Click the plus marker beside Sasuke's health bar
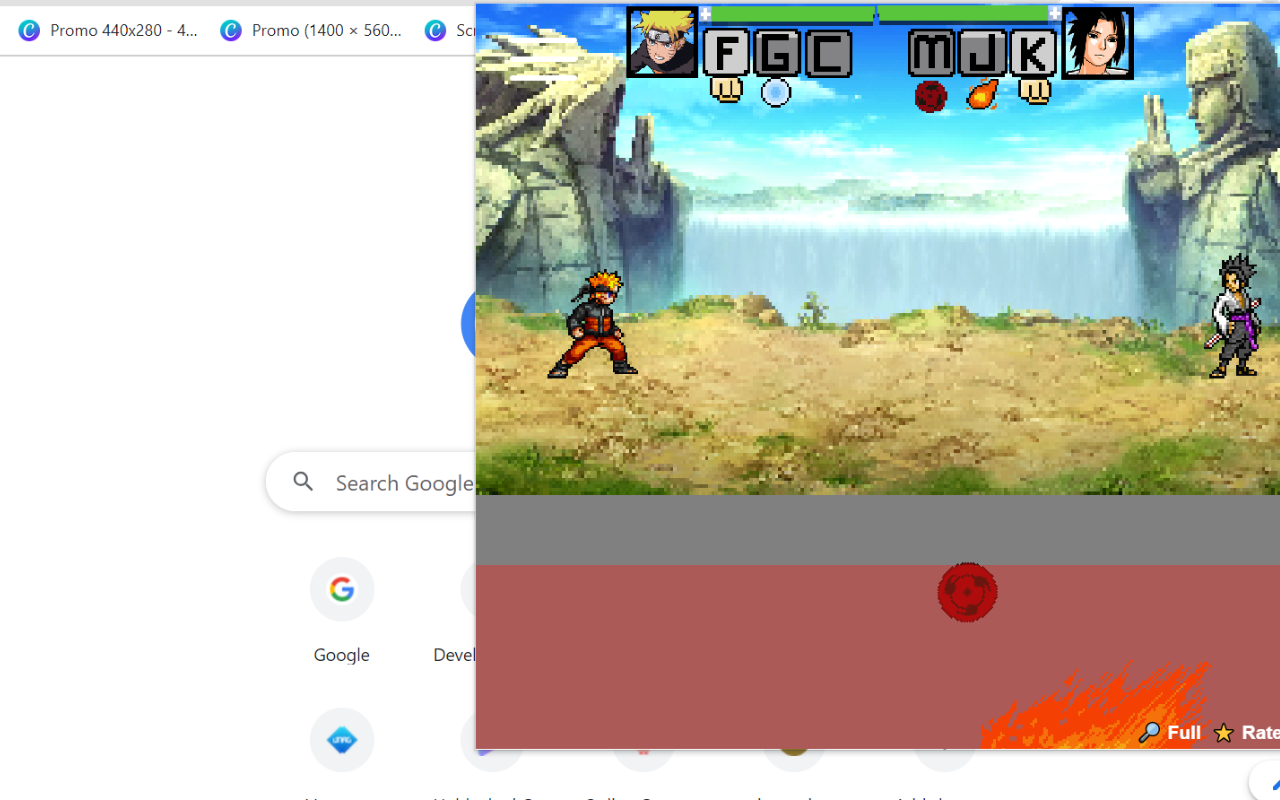This screenshot has height=800, width=1280. click(1055, 13)
